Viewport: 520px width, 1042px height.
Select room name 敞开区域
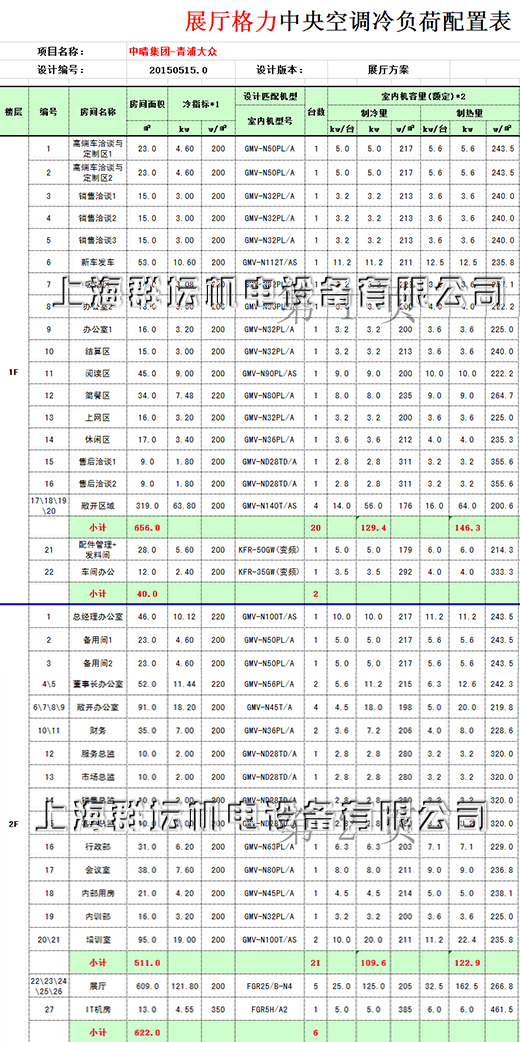coord(97,505)
